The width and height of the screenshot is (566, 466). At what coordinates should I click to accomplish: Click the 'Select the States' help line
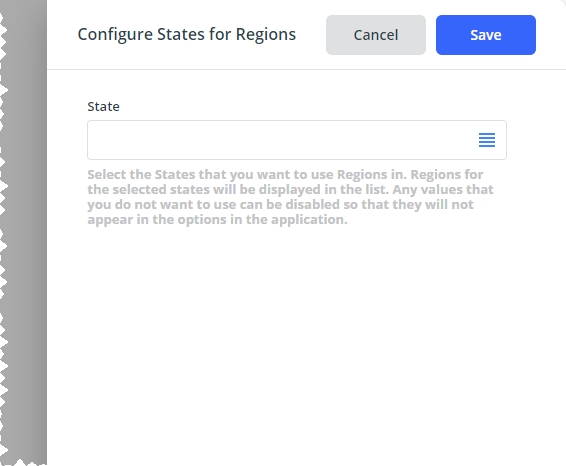(x=285, y=175)
